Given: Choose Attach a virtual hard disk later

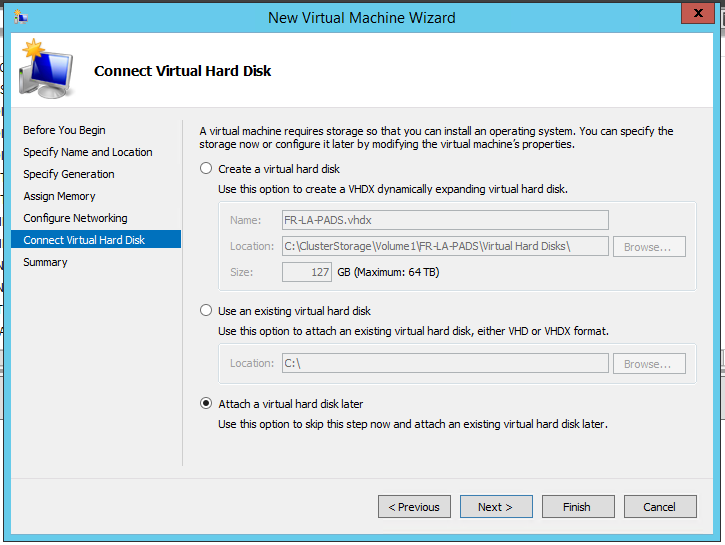Looking at the screenshot, I should tap(207, 404).
